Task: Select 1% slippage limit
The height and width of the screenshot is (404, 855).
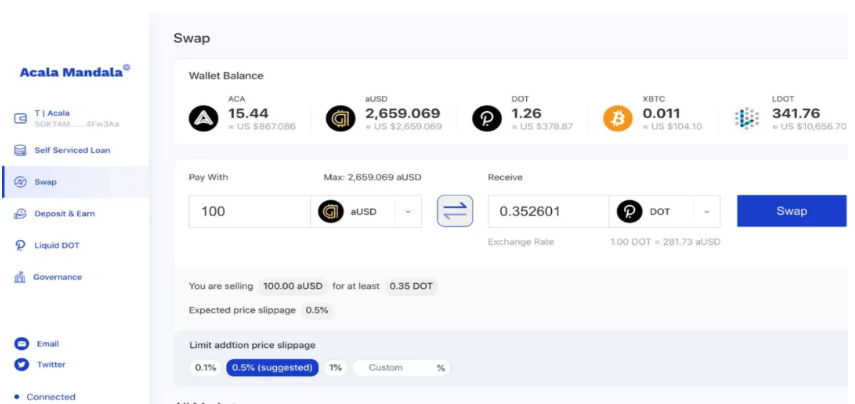Action: pyautogui.click(x=335, y=367)
